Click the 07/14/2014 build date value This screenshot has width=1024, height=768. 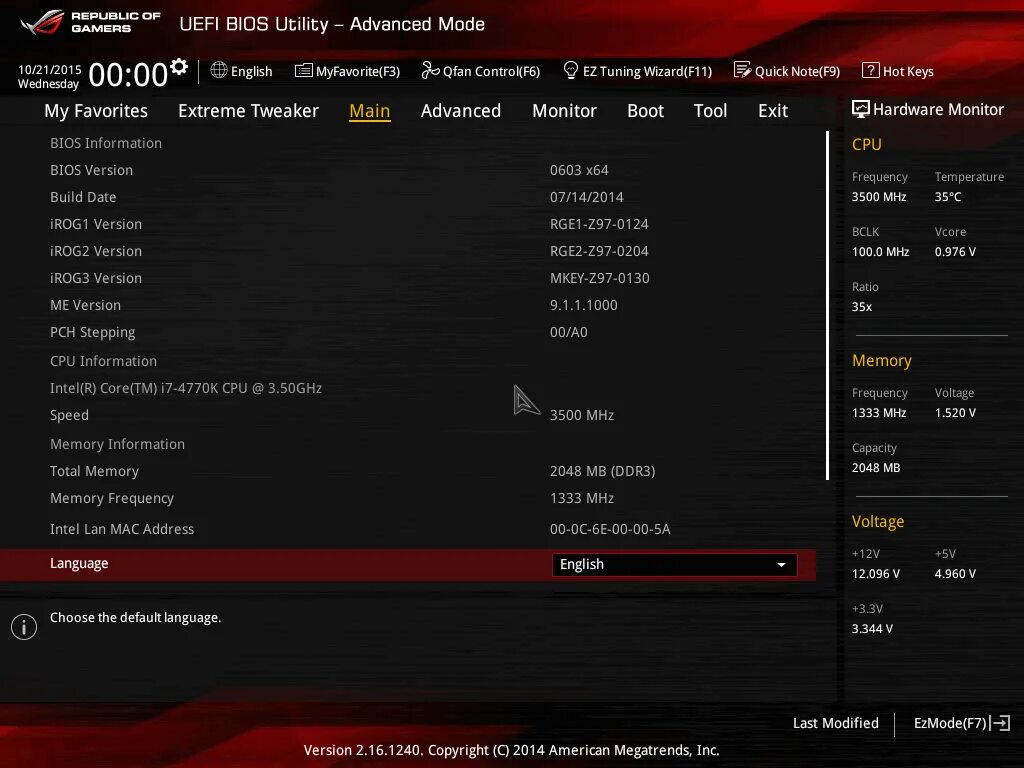pos(586,197)
